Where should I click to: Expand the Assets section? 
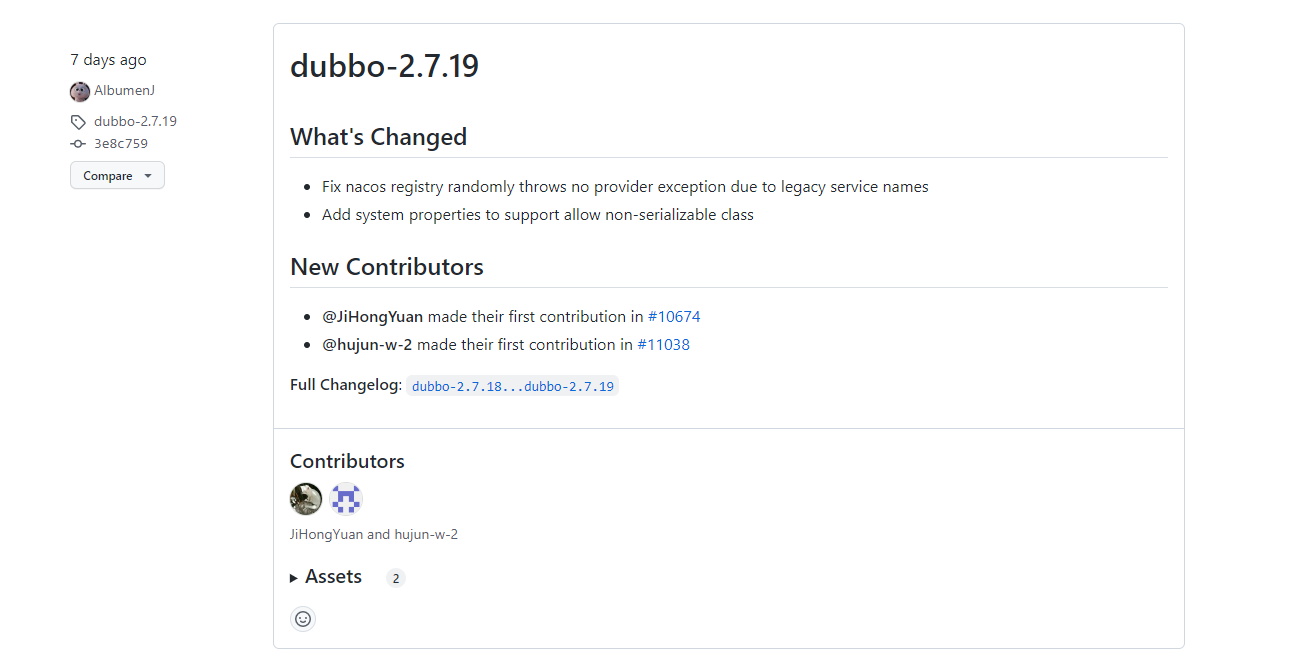tap(333, 577)
